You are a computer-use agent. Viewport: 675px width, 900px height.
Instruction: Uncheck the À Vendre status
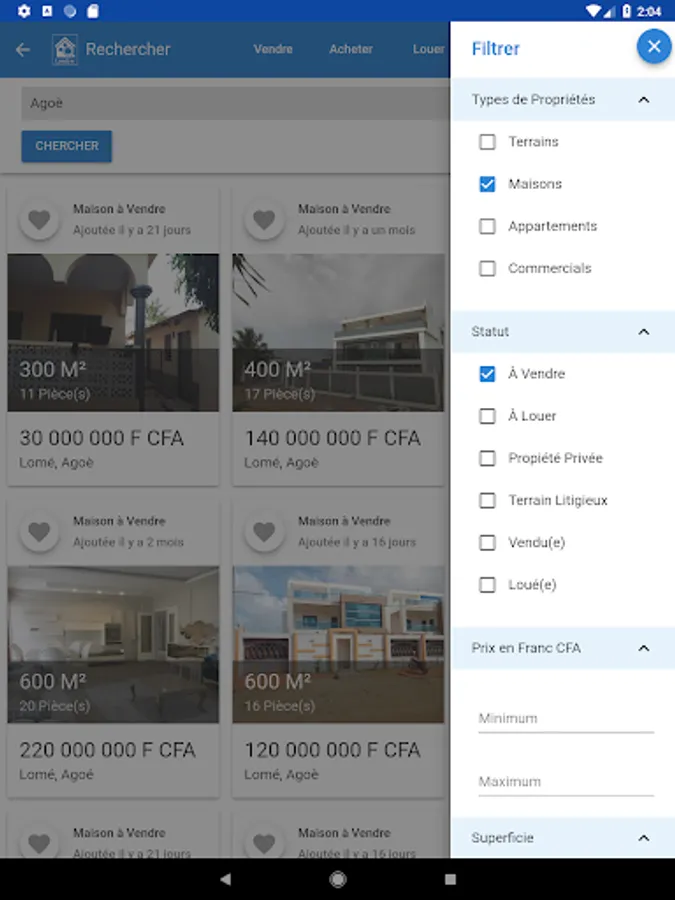(x=487, y=374)
